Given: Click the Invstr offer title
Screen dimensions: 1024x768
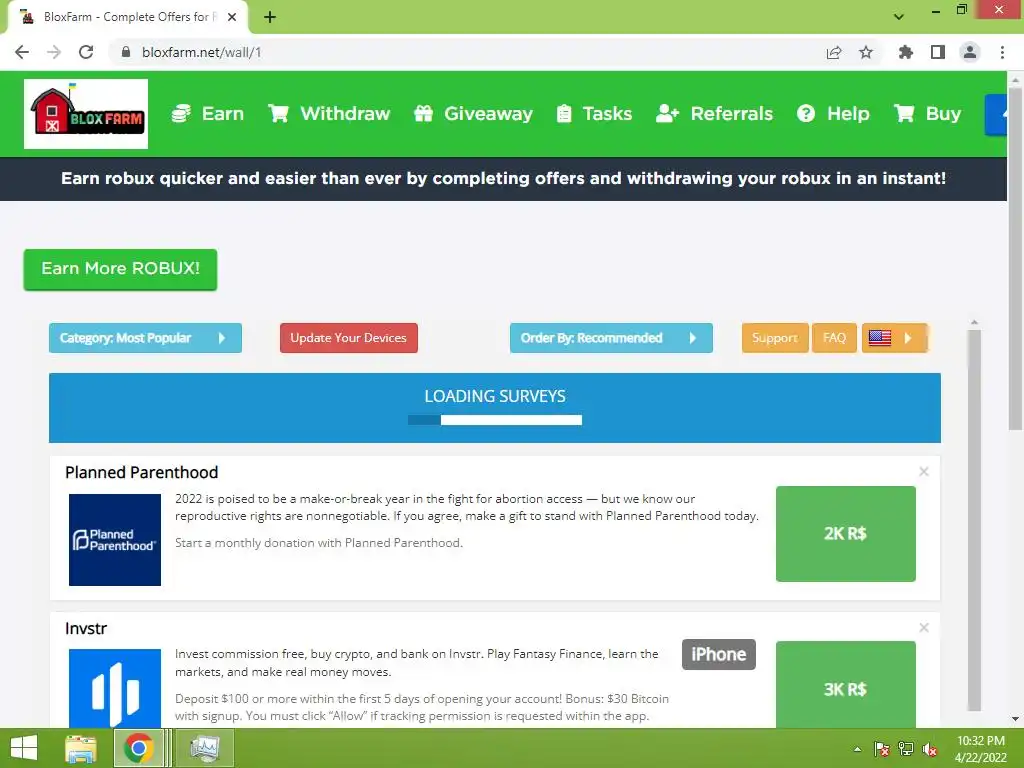Looking at the screenshot, I should 86,628.
